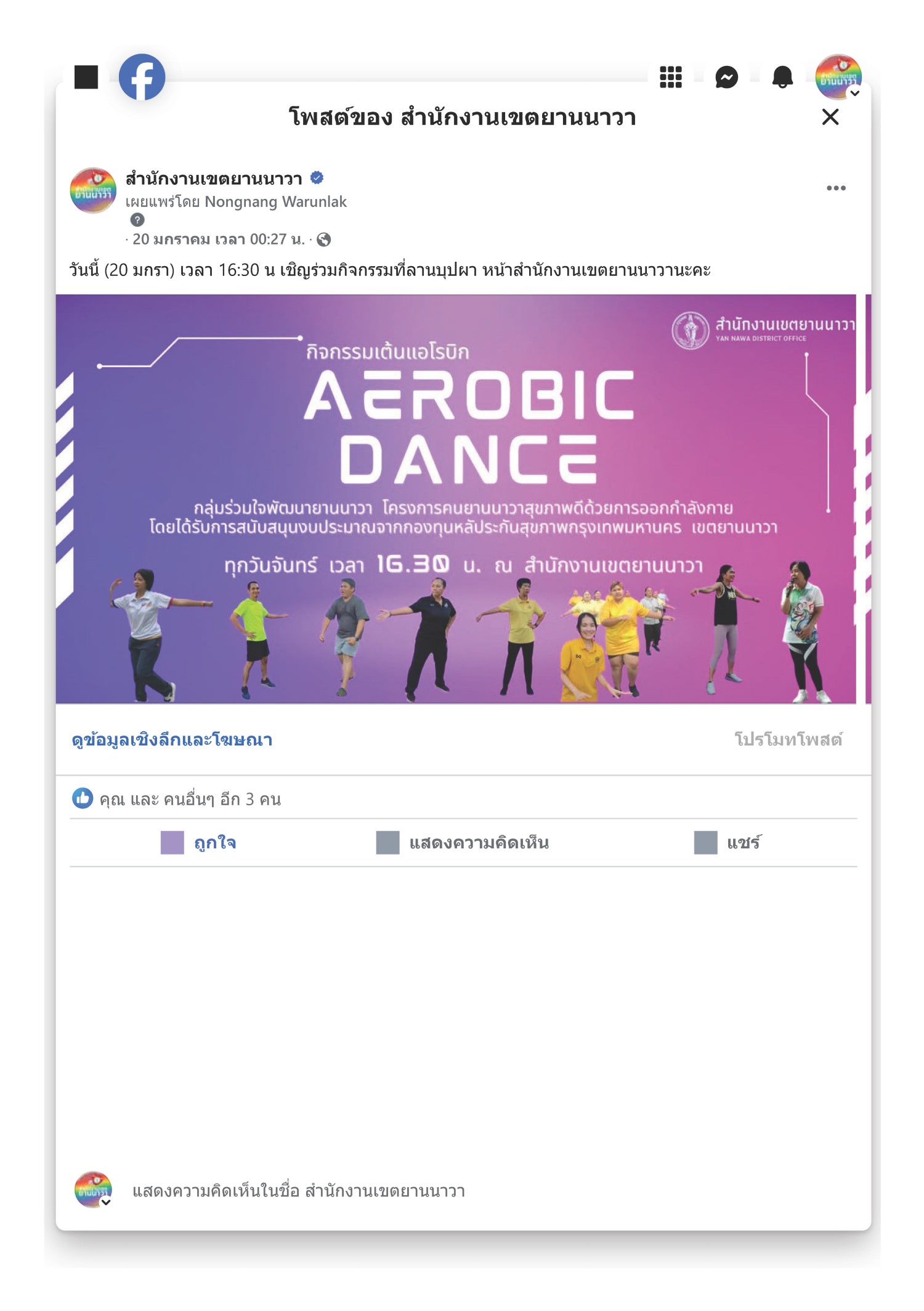Open the nine-dot menu grid
This screenshot has height=1311, width=924.
click(671, 77)
